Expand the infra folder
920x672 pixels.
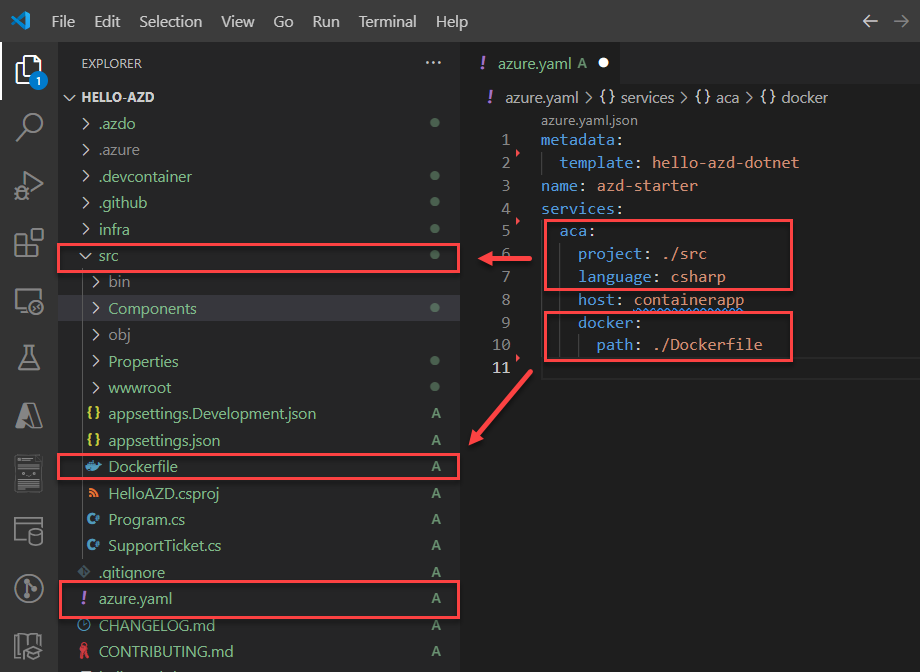113,229
